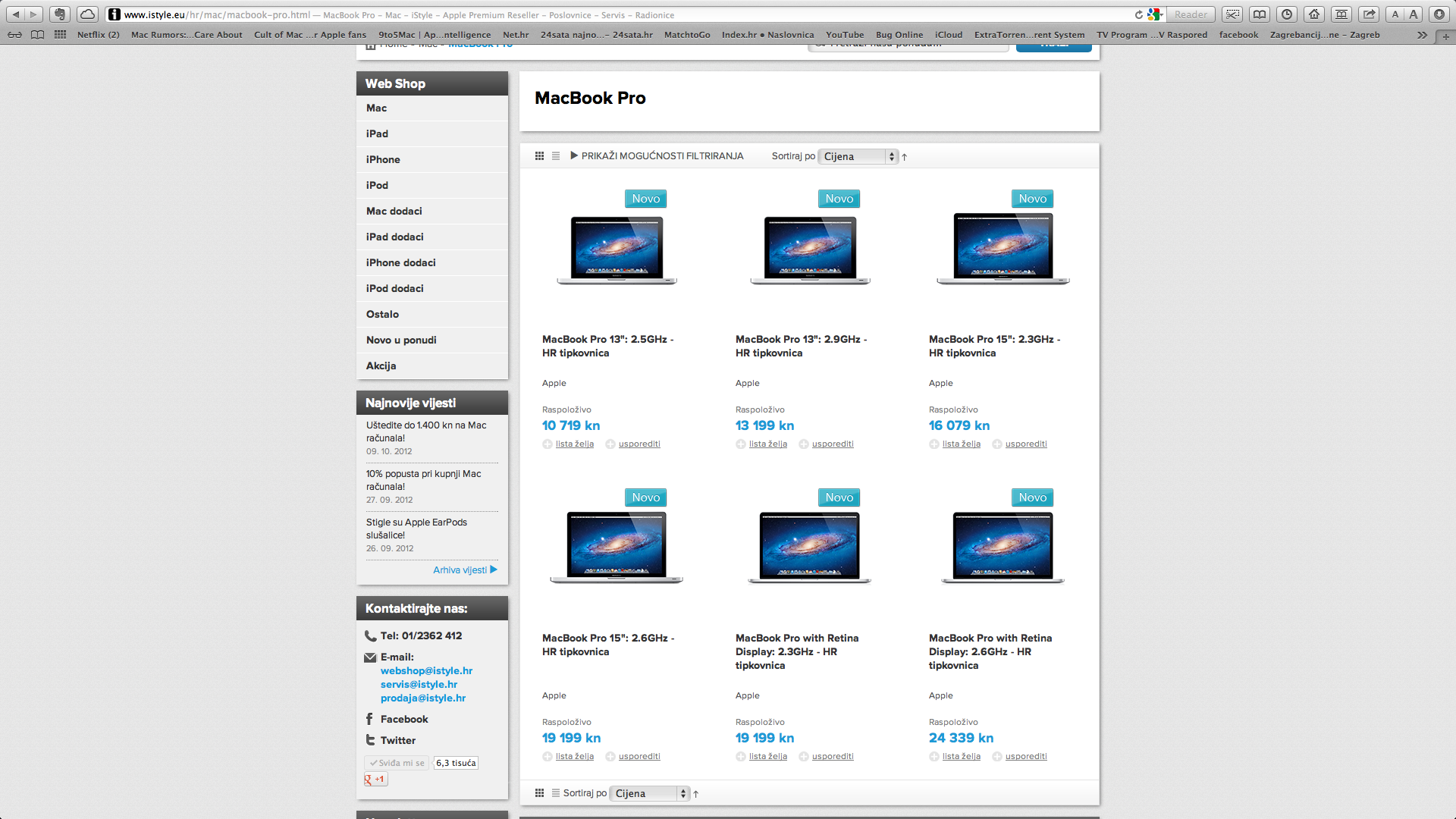
Task: Open MacBook Pro 15" 2.3GHz product thumbnail
Action: point(1003,249)
